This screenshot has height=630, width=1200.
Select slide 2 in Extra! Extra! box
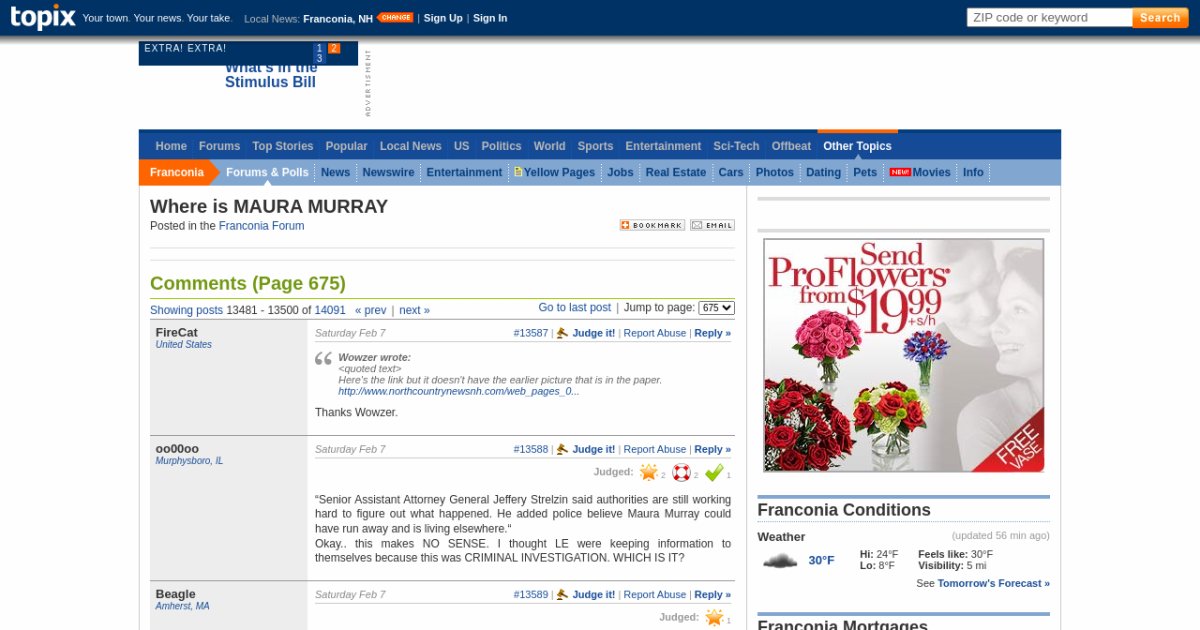(334, 48)
